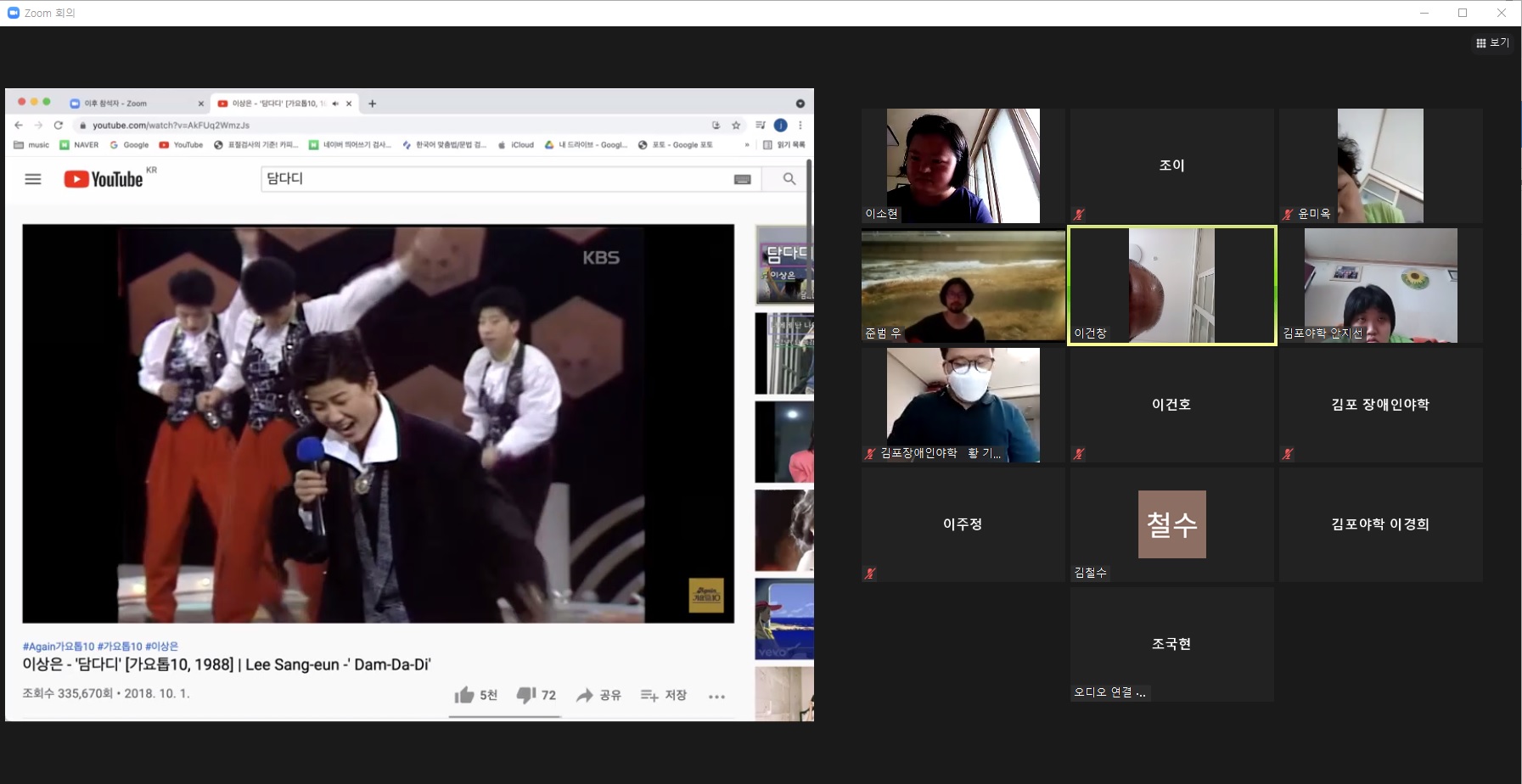This screenshot has width=1522, height=784.
Task: Open a new browser tab with plus
Action: [x=372, y=104]
